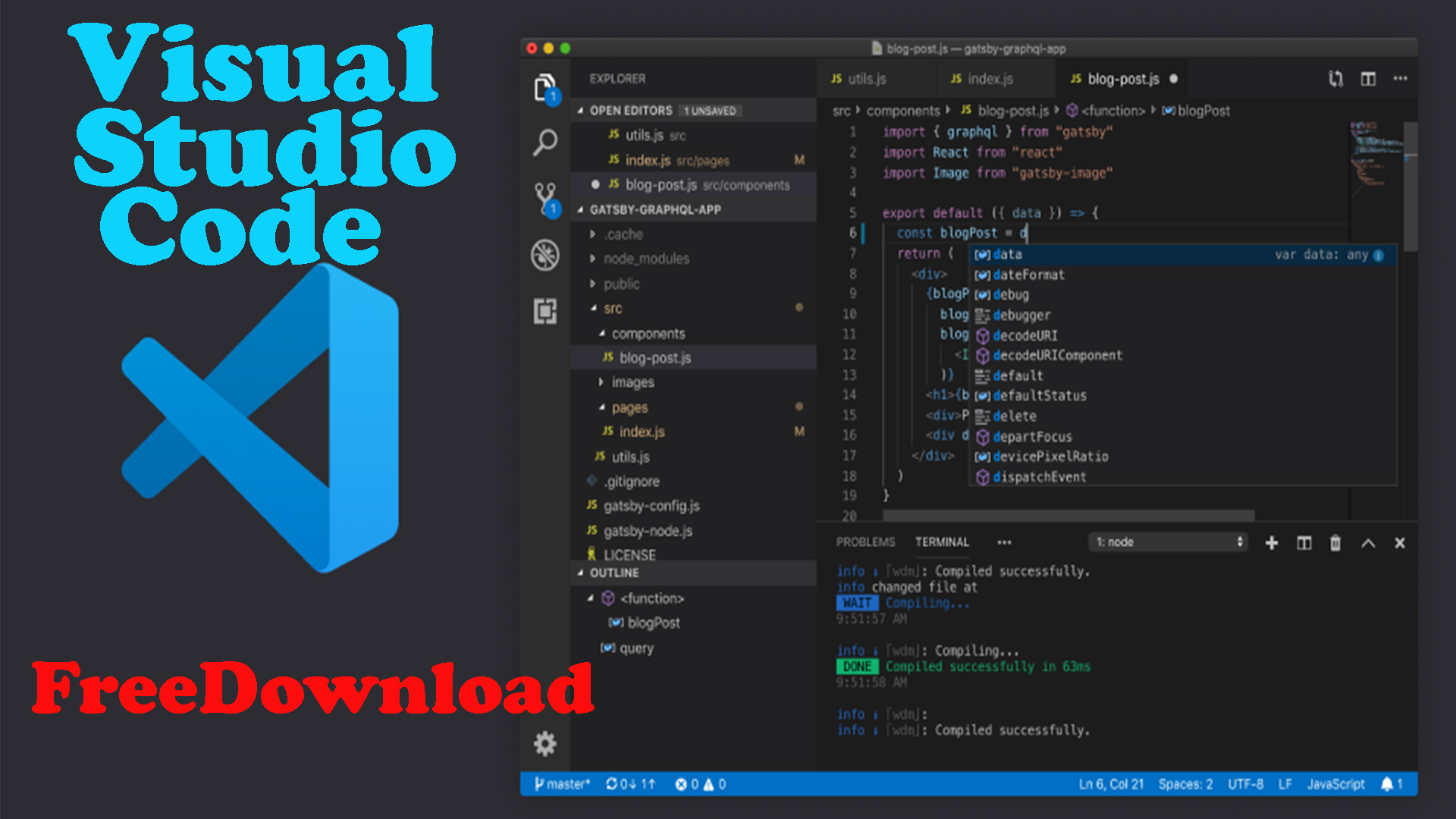
Task: Open the Extensions view icon
Action: (x=544, y=311)
